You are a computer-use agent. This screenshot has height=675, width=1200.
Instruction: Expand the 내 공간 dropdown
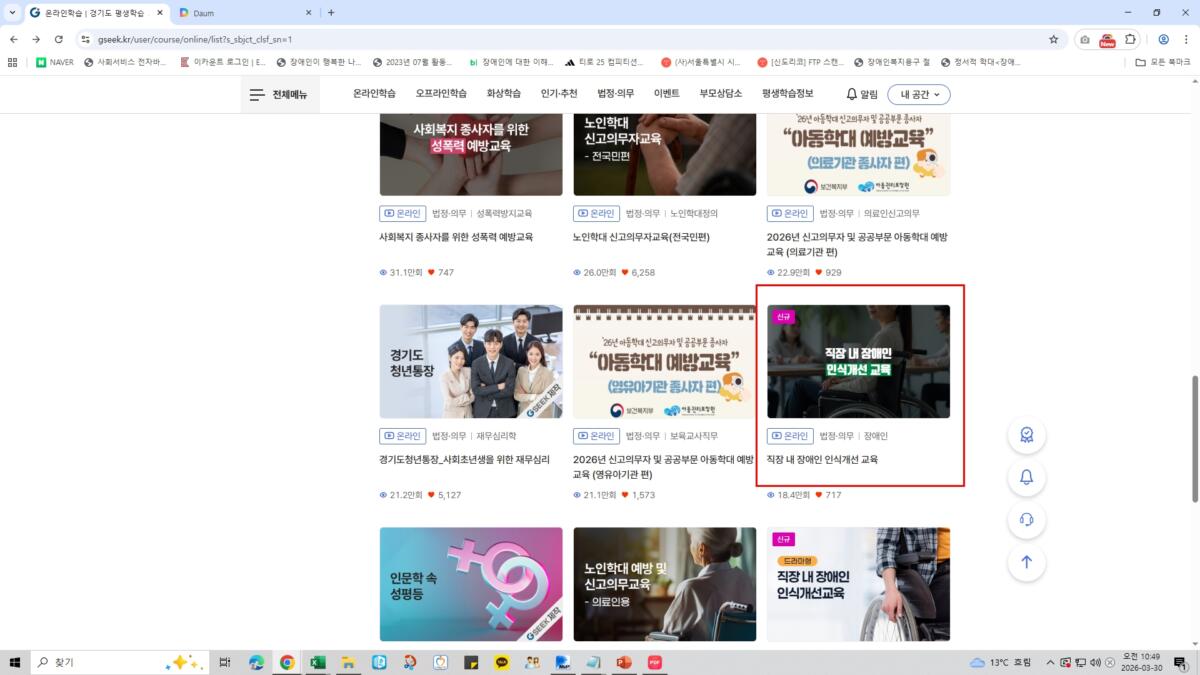click(918, 94)
